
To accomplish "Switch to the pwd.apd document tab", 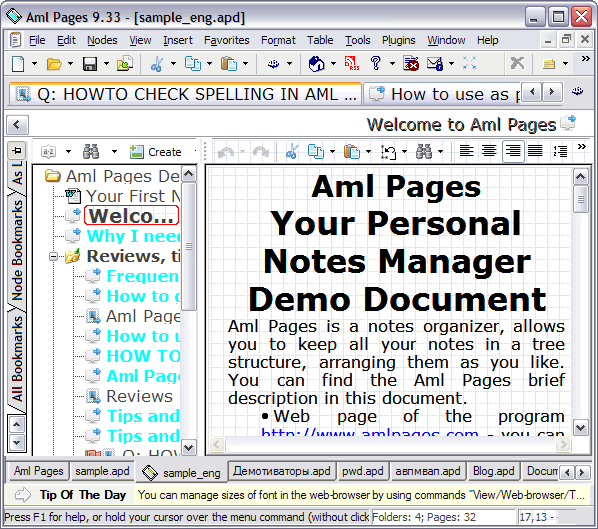I will coord(363,471).
